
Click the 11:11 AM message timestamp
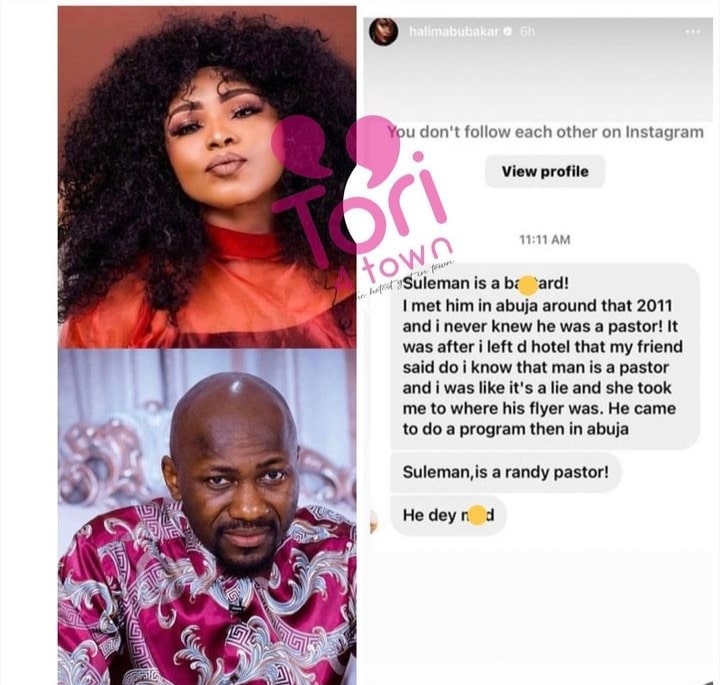(545, 240)
